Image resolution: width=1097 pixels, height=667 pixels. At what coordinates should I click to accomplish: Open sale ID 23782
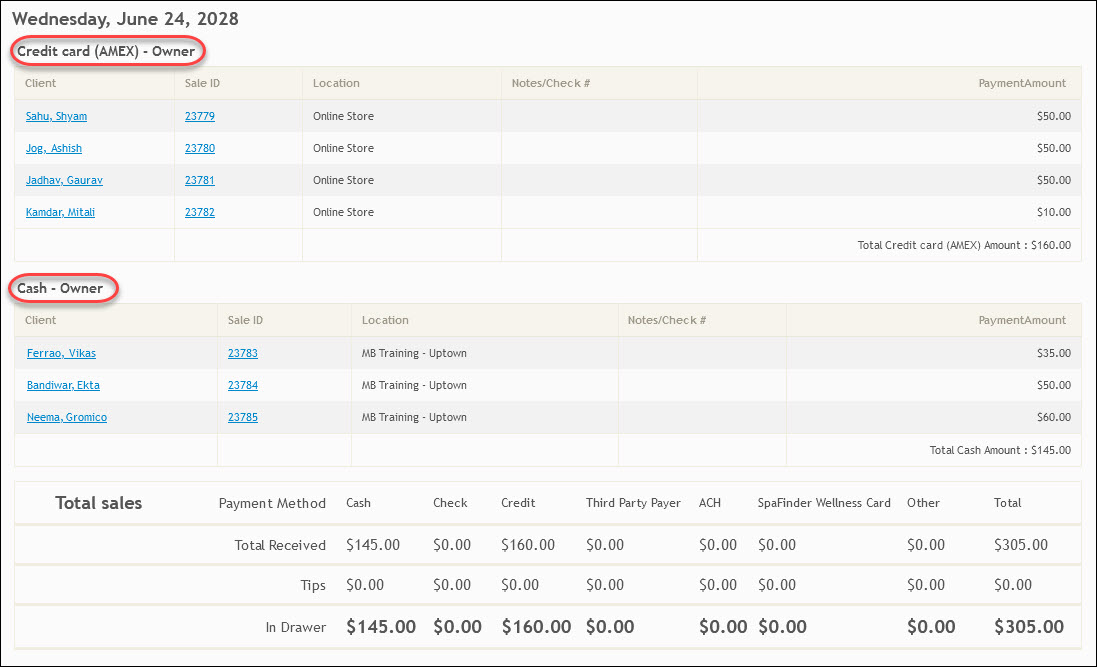tap(200, 212)
